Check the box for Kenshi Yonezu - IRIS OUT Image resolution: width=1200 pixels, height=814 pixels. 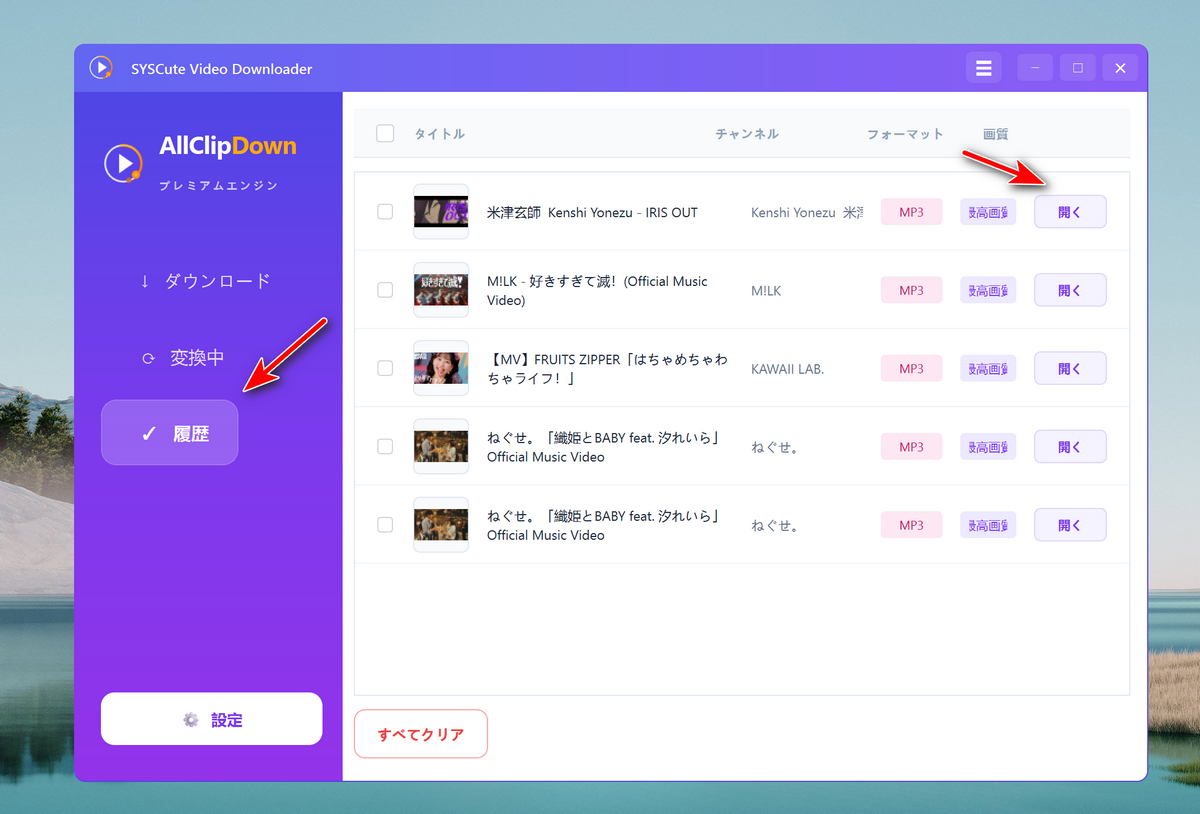tap(385, 211)
